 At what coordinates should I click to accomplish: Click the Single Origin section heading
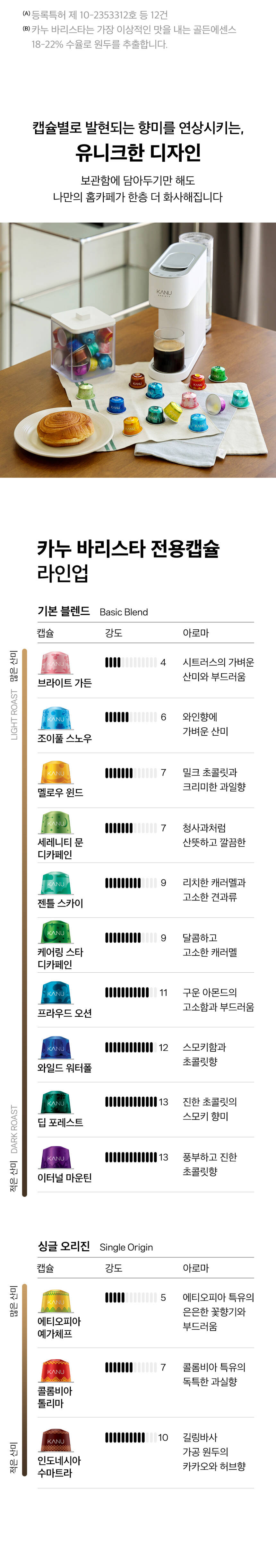click(x=95, y=1246)
